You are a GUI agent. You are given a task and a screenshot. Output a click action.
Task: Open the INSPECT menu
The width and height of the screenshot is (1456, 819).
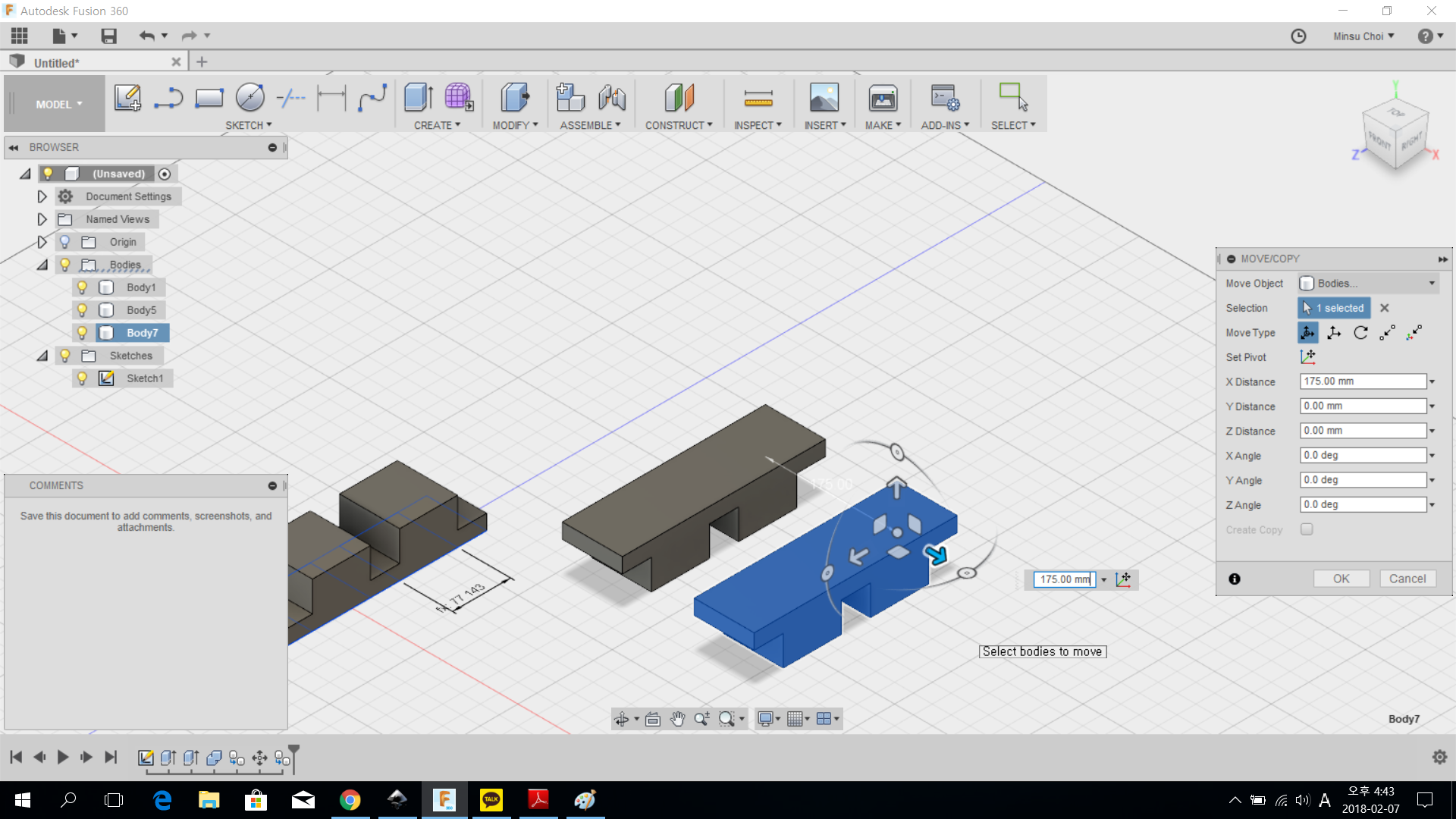click(x=758, y=125)
